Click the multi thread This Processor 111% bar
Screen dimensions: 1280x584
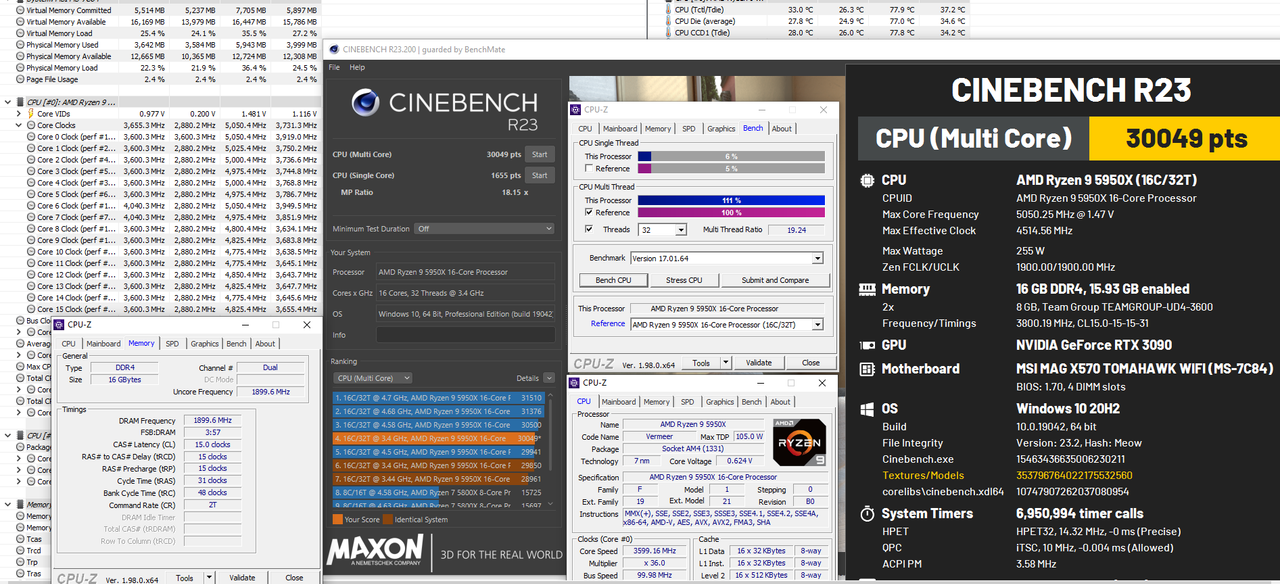731,200
